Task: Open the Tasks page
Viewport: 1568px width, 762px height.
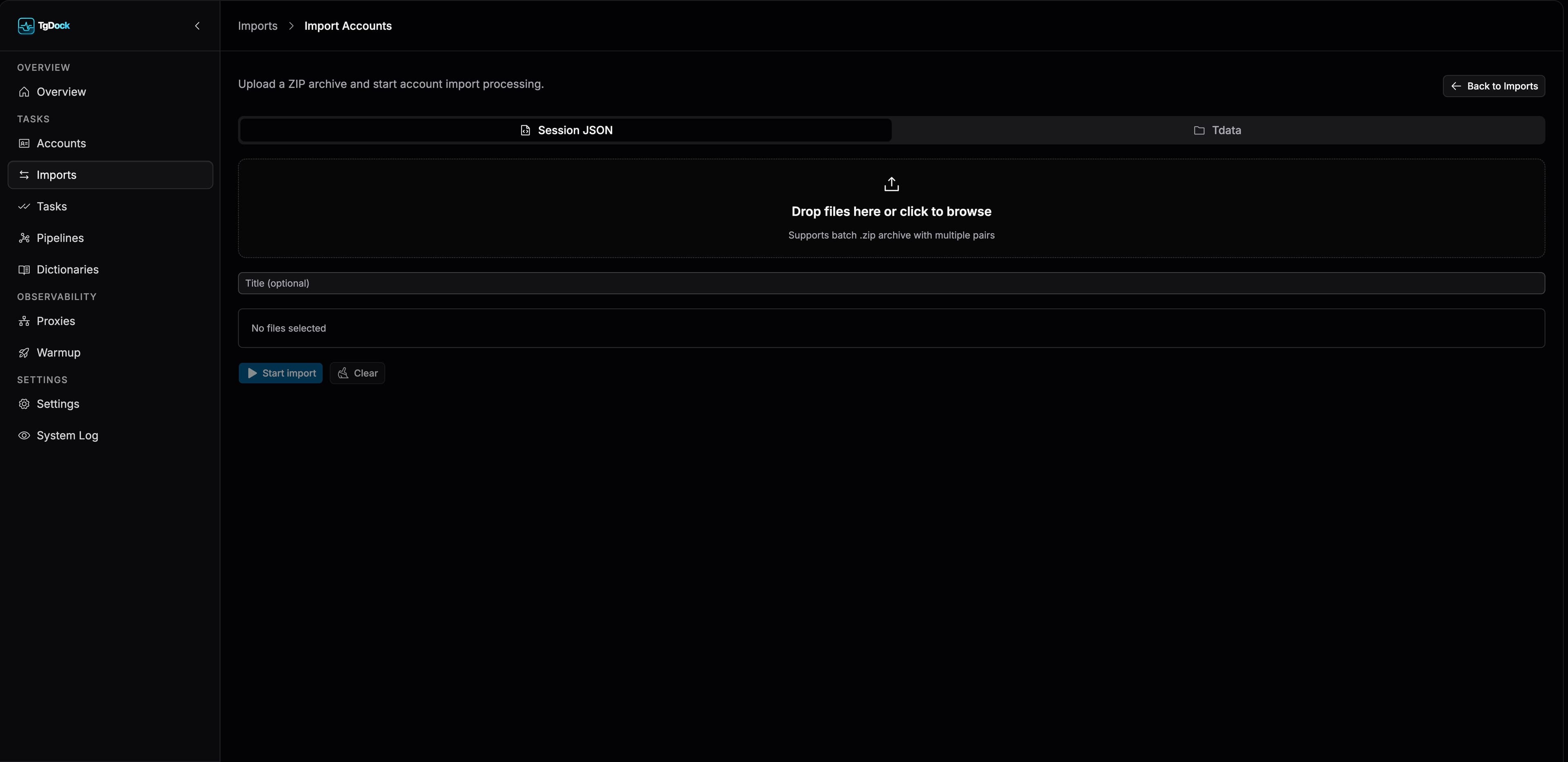Action: pyautogui.click(x=110, y=206)
